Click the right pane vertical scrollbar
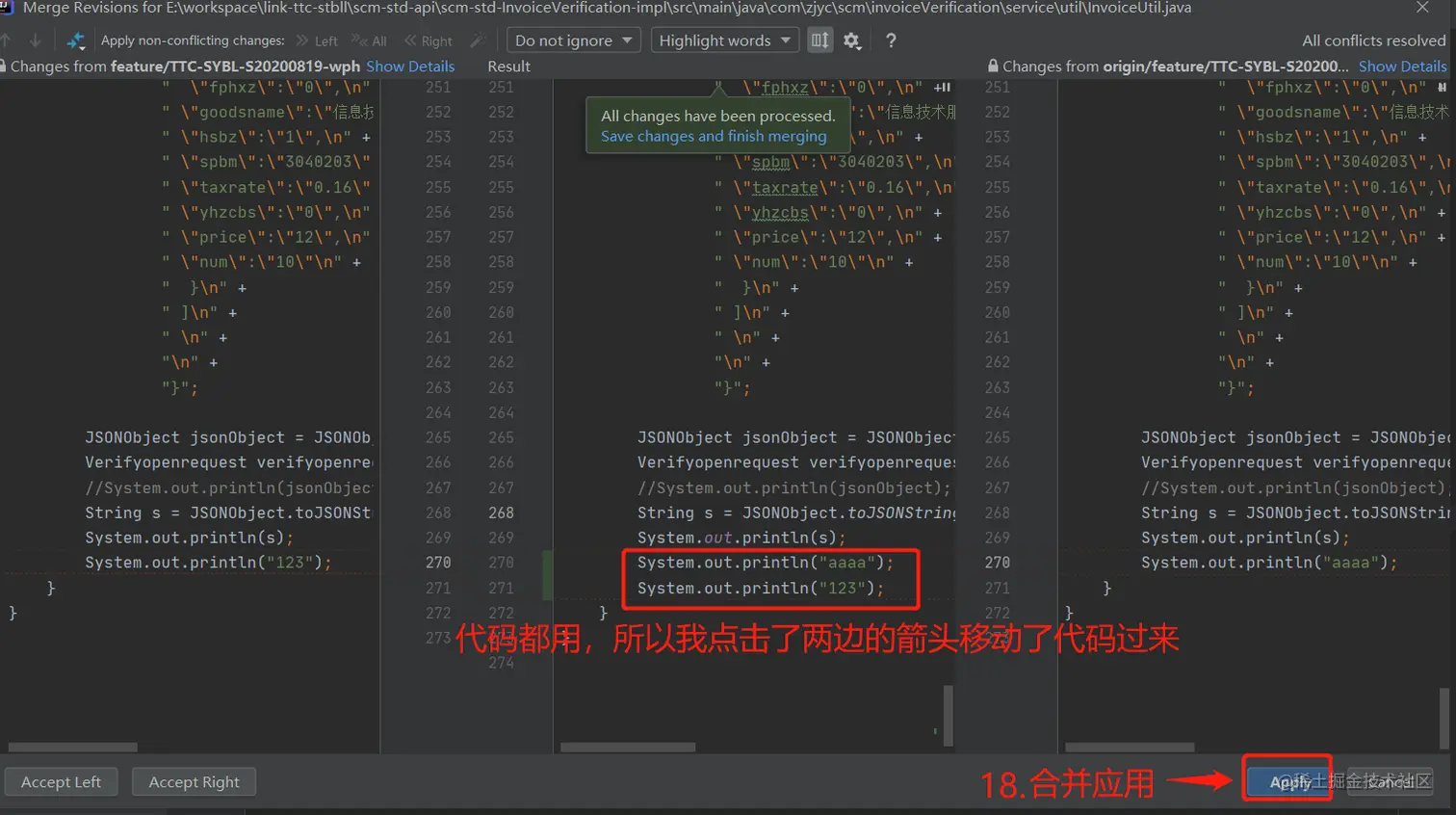 pyautogui.click(x=1444, y=718)
